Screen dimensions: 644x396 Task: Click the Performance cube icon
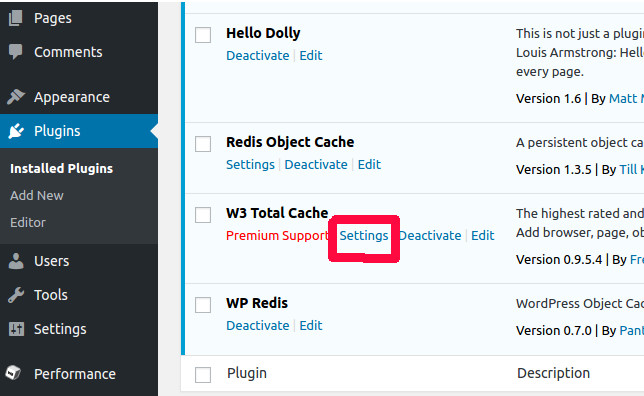coord(13,373)
